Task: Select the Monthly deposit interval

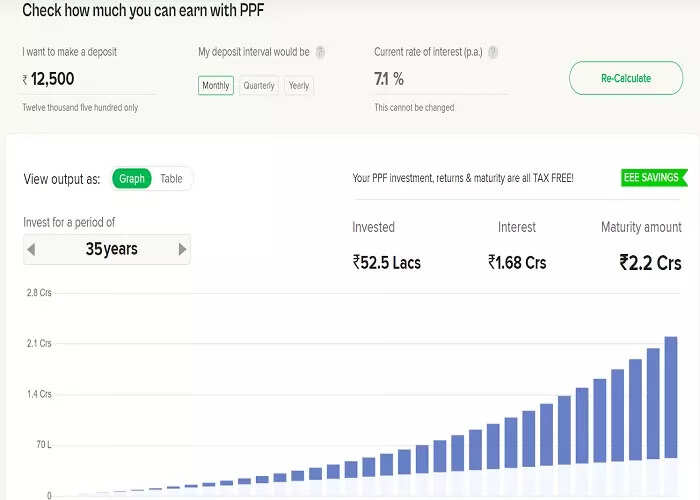Action: (216, 86)
